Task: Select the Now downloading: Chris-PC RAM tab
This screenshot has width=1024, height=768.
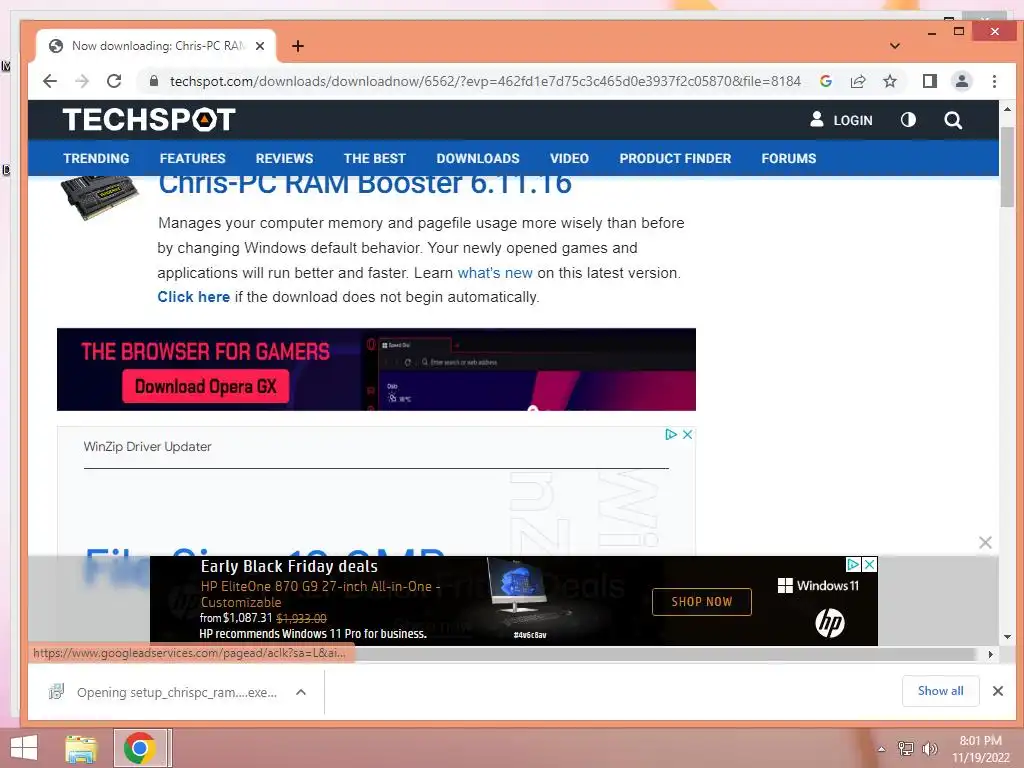Action: click(x=155, y=46)
